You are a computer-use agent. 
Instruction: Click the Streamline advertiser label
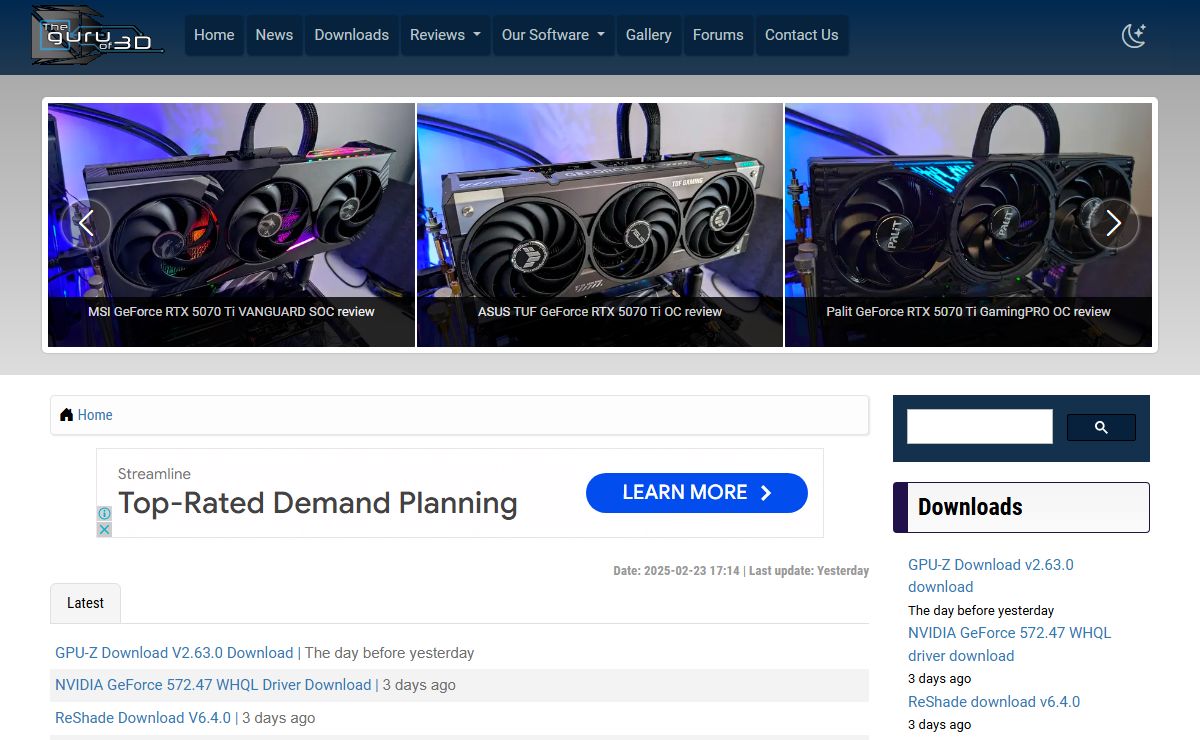(x=154, y=474)
